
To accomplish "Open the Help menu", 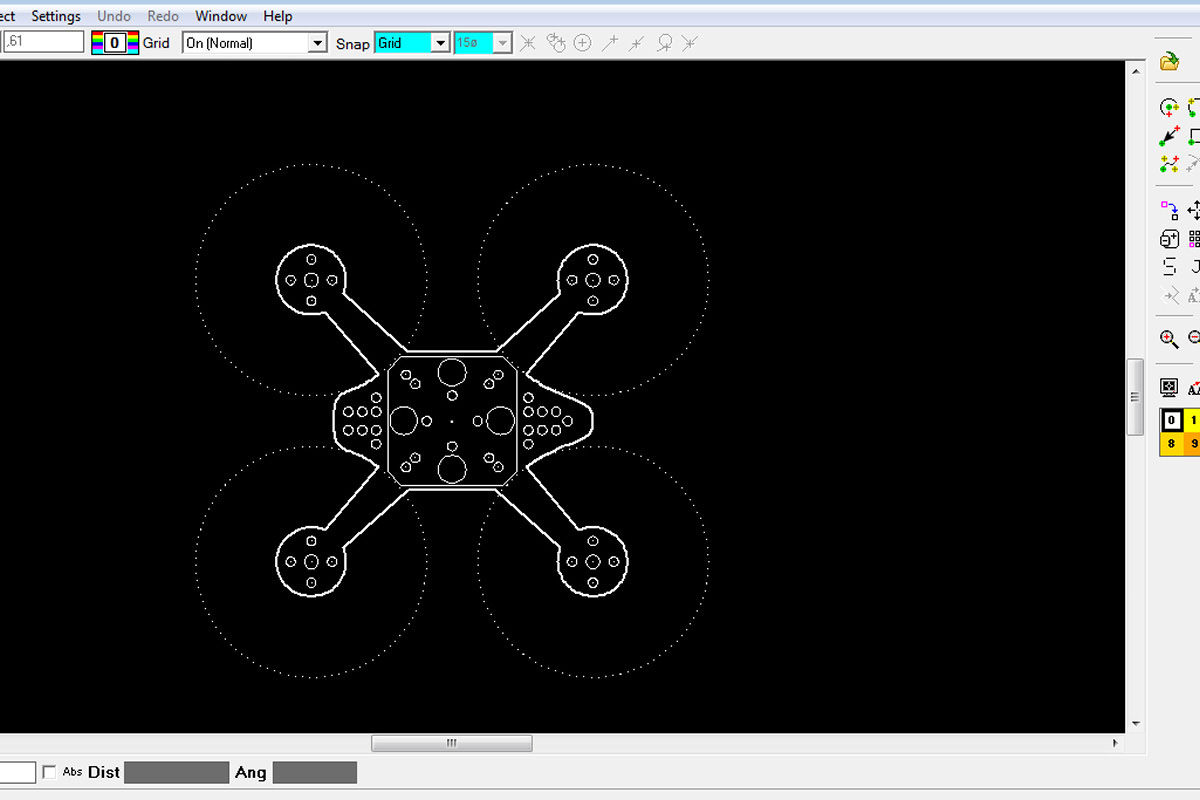I will click(278, 16).
